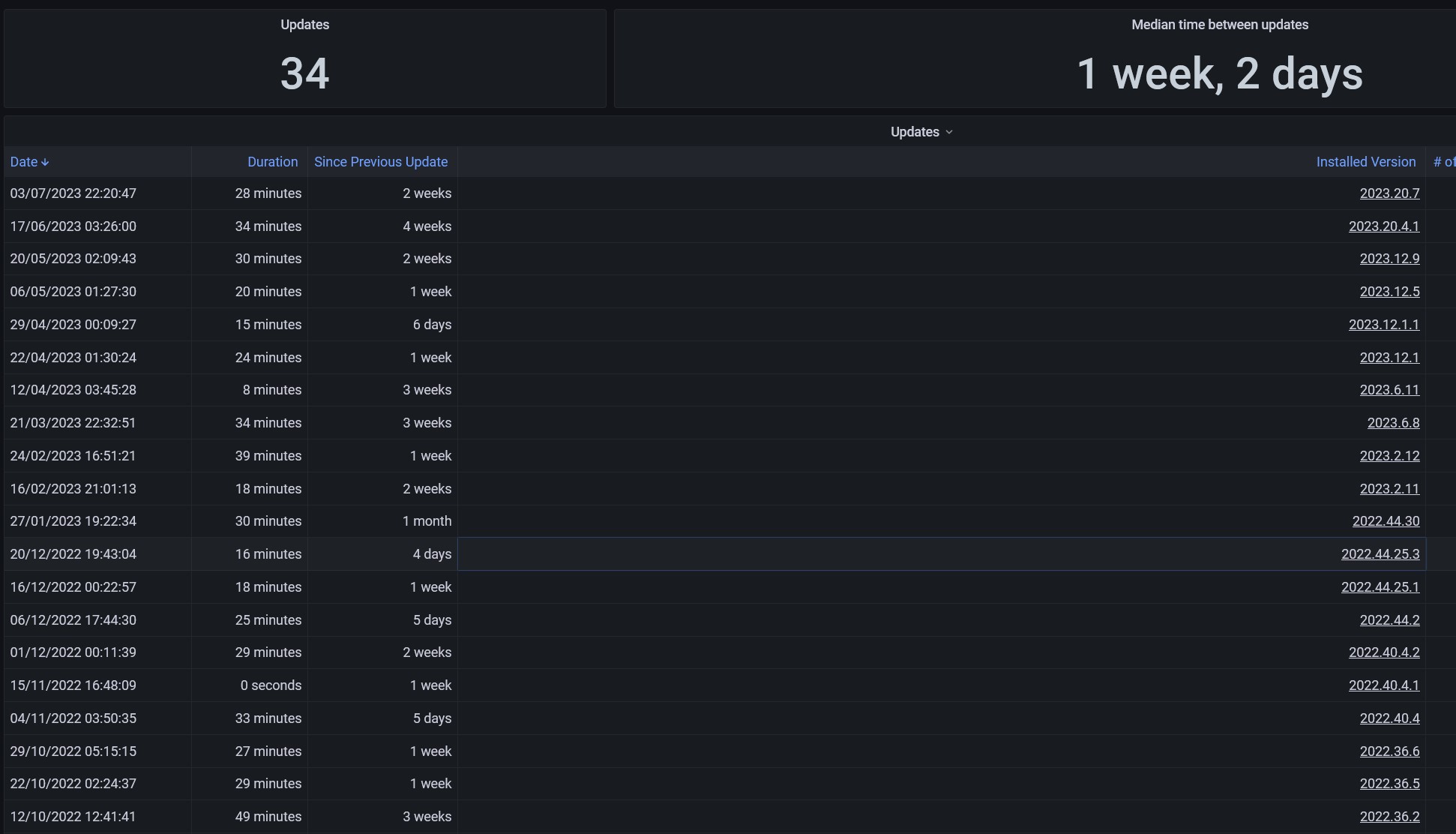This screenshot has width=1456, height=834.
Task: Sort by Since Previous Update header
Action: [x=380, y=162]
